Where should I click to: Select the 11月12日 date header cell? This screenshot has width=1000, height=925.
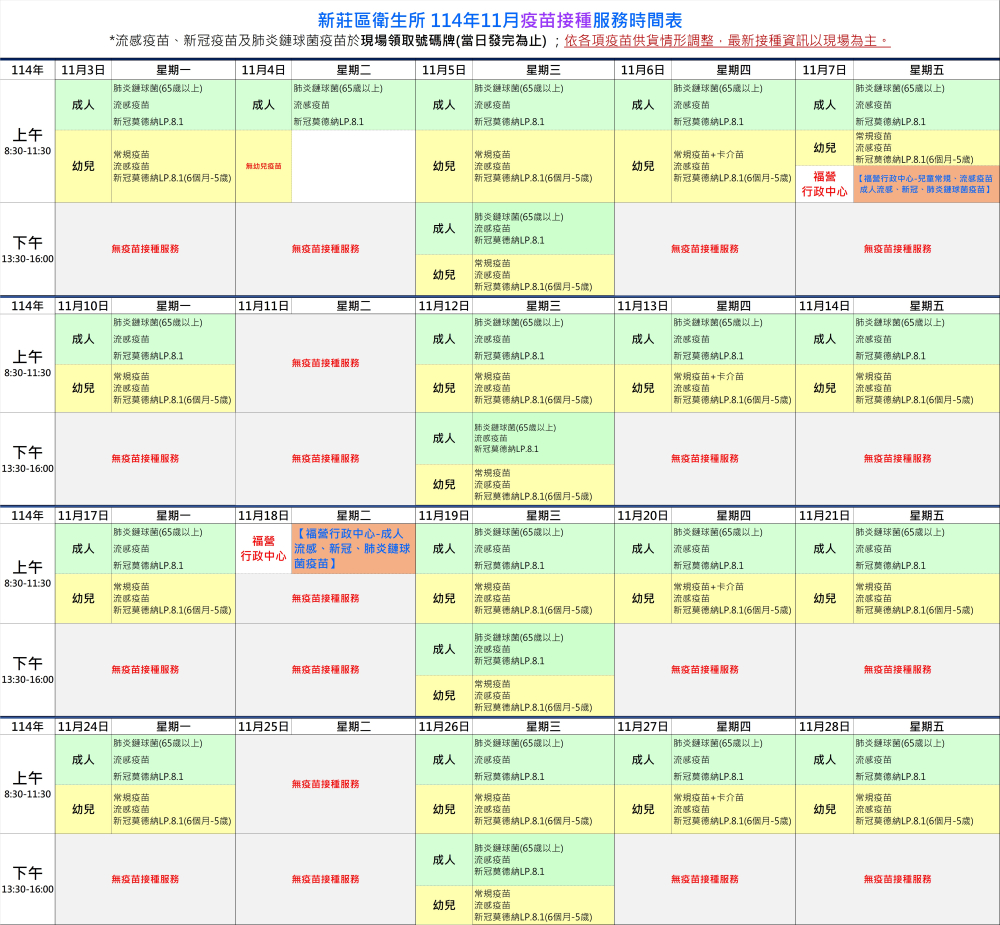(444, 306)
